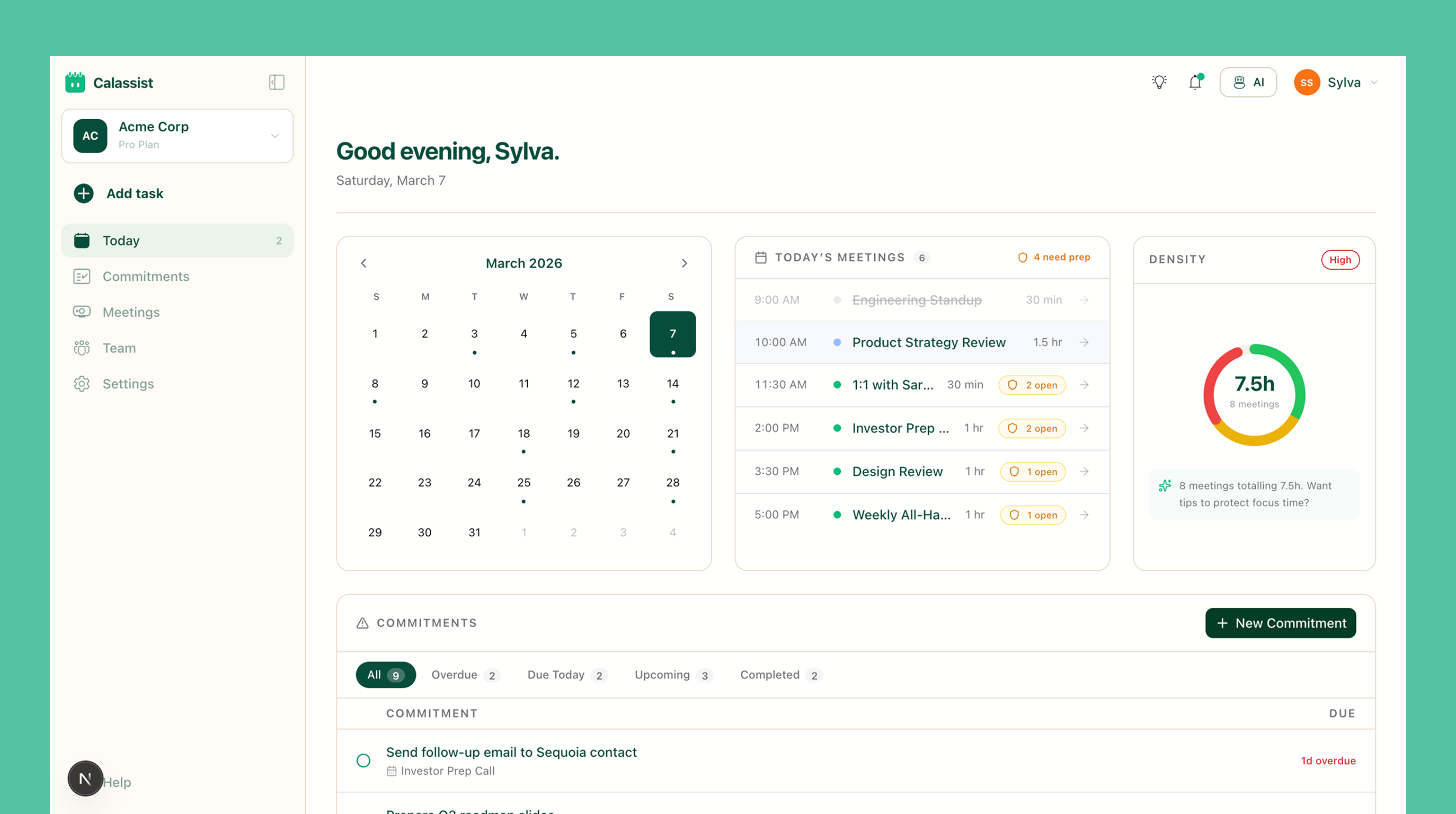Switch to the Completed filter tab
The image size is (1456, 814).
click(x=779, y=675)
